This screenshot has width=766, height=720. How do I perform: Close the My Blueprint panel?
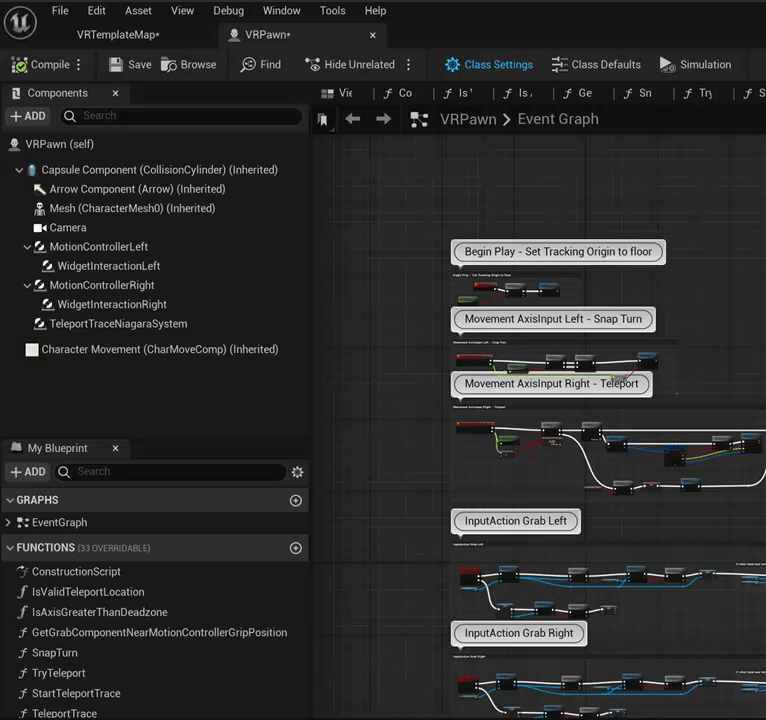pyautogui.click(x=115, y=448)
